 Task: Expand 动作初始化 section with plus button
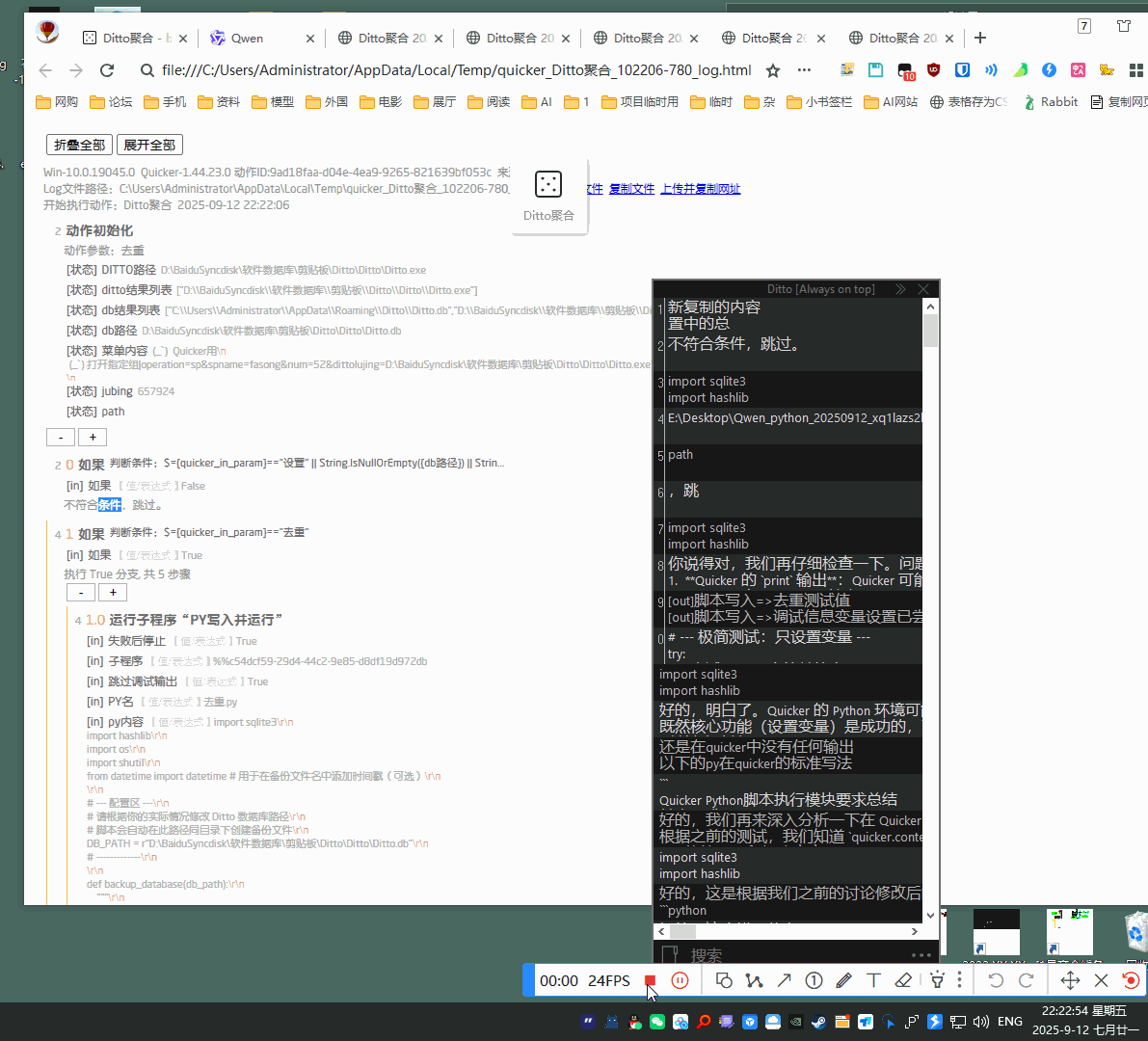click(x=93, y=437)
